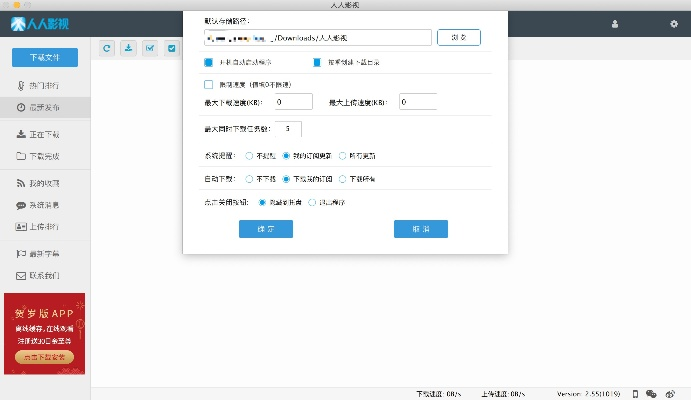Toggle the 开机自动启动 startup checkbox
The height and width of the screenshot is (400, 691).
[209, 62]
